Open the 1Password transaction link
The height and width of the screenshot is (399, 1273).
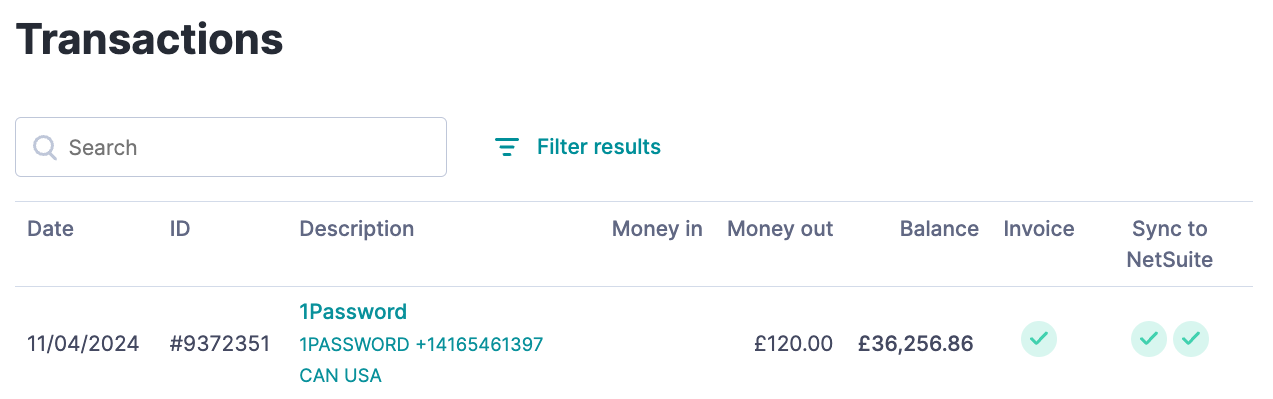[x=353, y=311]
